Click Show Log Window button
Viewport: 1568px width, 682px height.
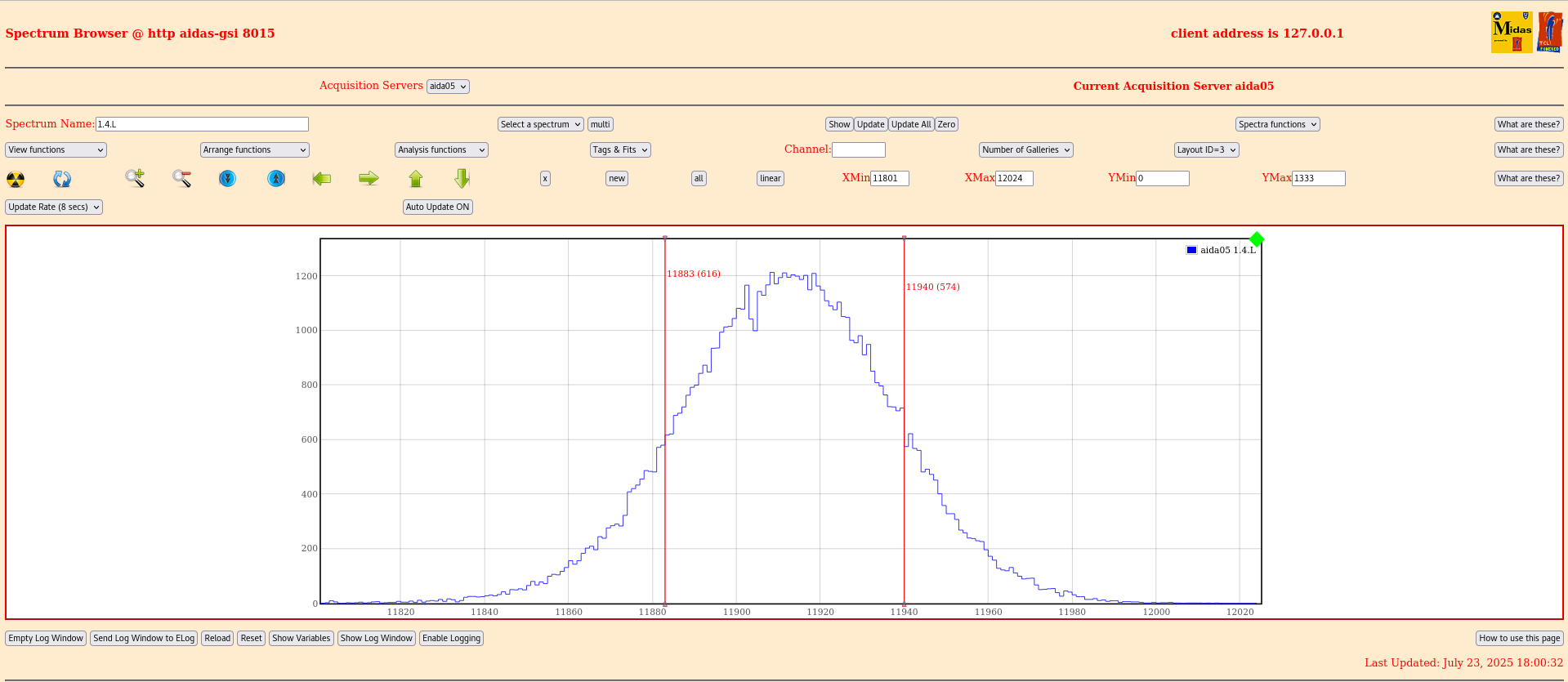tap(377, 639)
